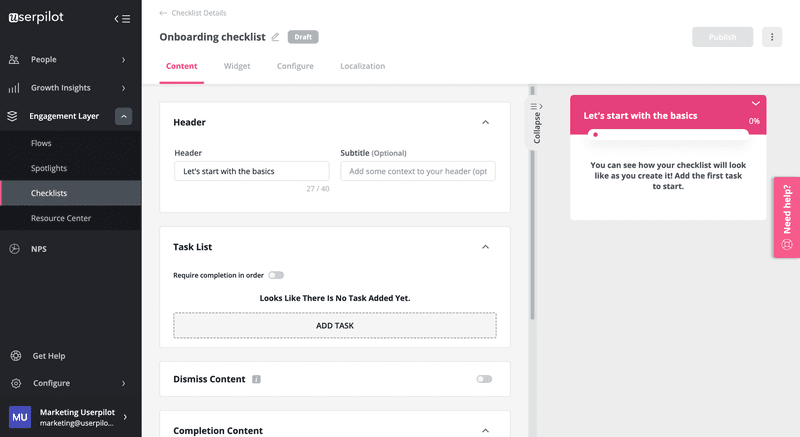Click the checklist preview progress bar
This screenshot has height=437, width=800.
coord(668,134)
